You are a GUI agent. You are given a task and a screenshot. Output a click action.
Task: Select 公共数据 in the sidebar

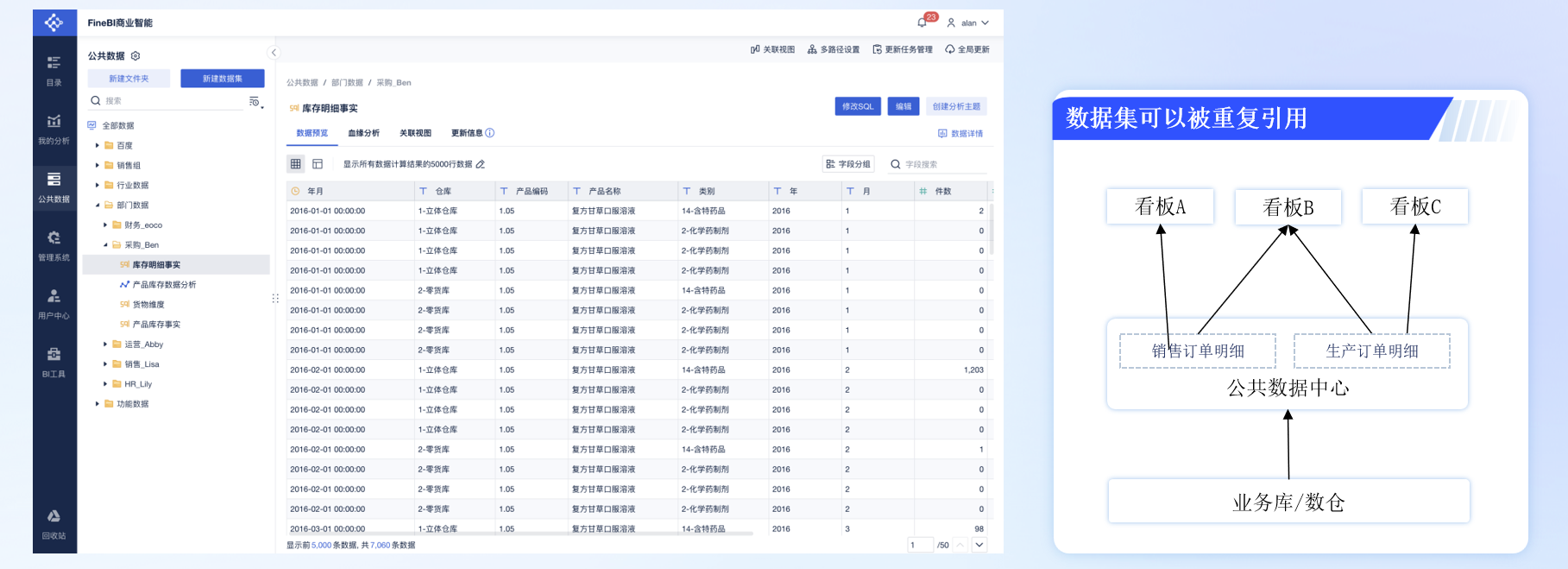pyautogui.click(x=54, y=187)
